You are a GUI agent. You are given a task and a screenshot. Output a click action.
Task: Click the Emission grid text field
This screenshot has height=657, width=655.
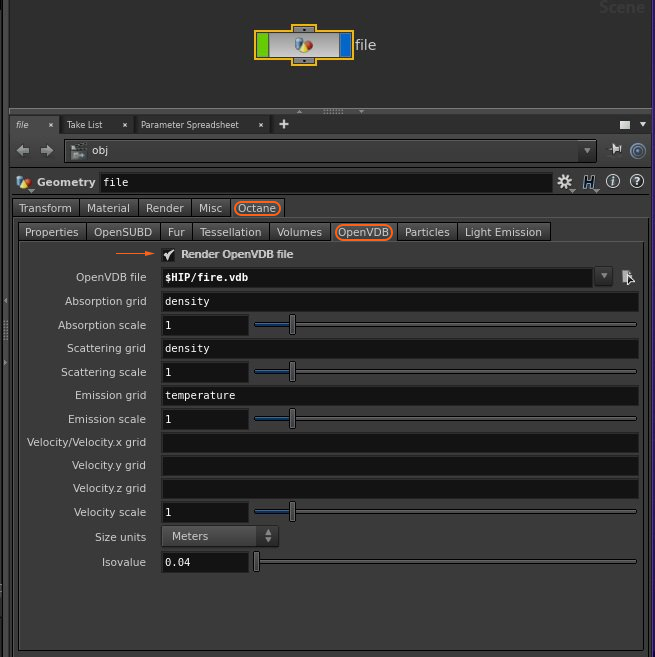(399, 395)
